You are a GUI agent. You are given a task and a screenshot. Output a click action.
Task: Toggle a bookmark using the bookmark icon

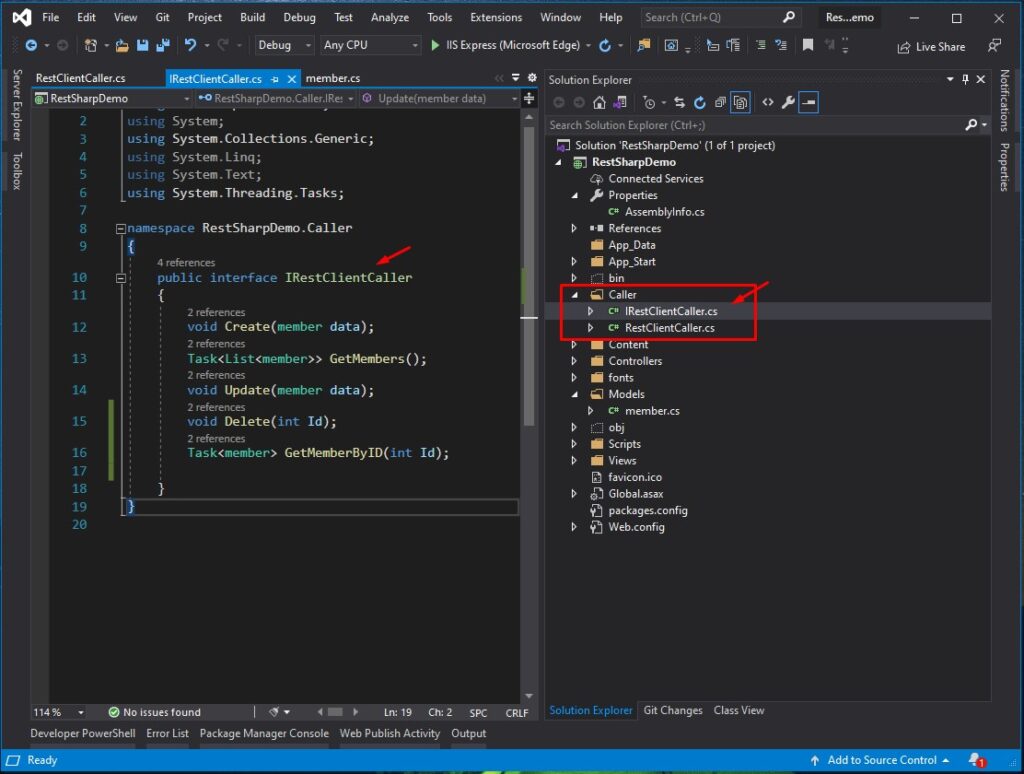tap(808, 45)
